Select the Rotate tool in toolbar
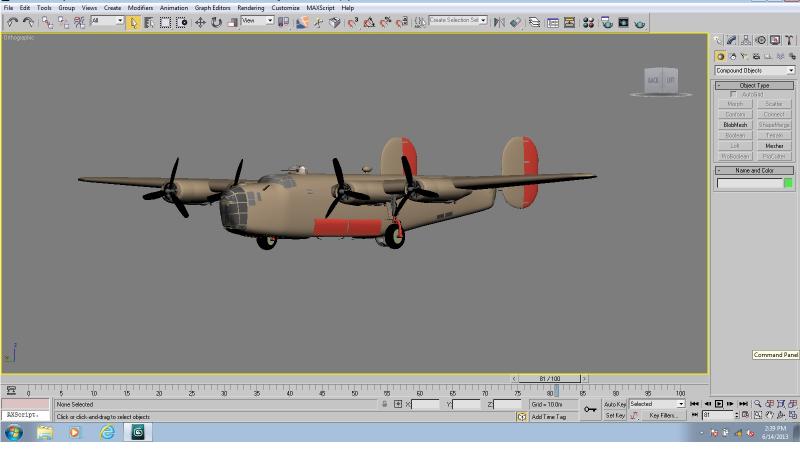This screenshot has width=800, height=450. coord(216,22)
